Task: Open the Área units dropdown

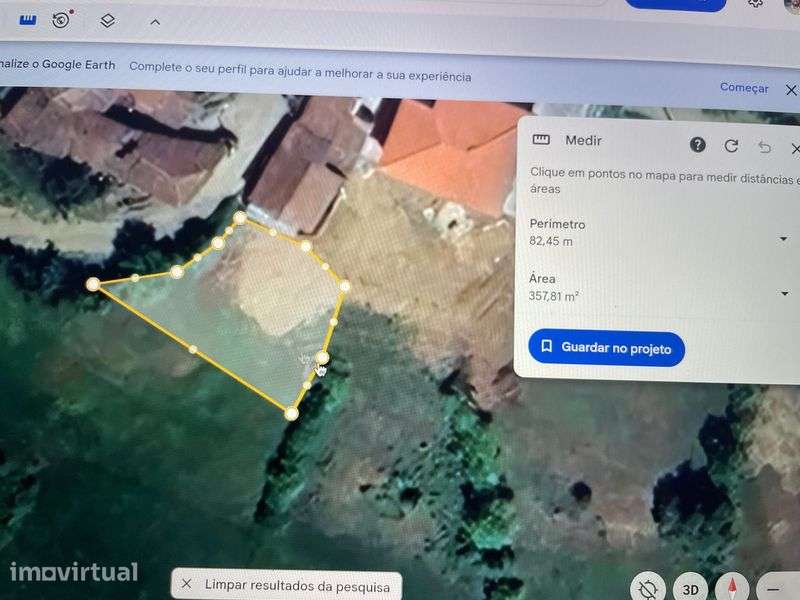Action: [x=784, y=293]
